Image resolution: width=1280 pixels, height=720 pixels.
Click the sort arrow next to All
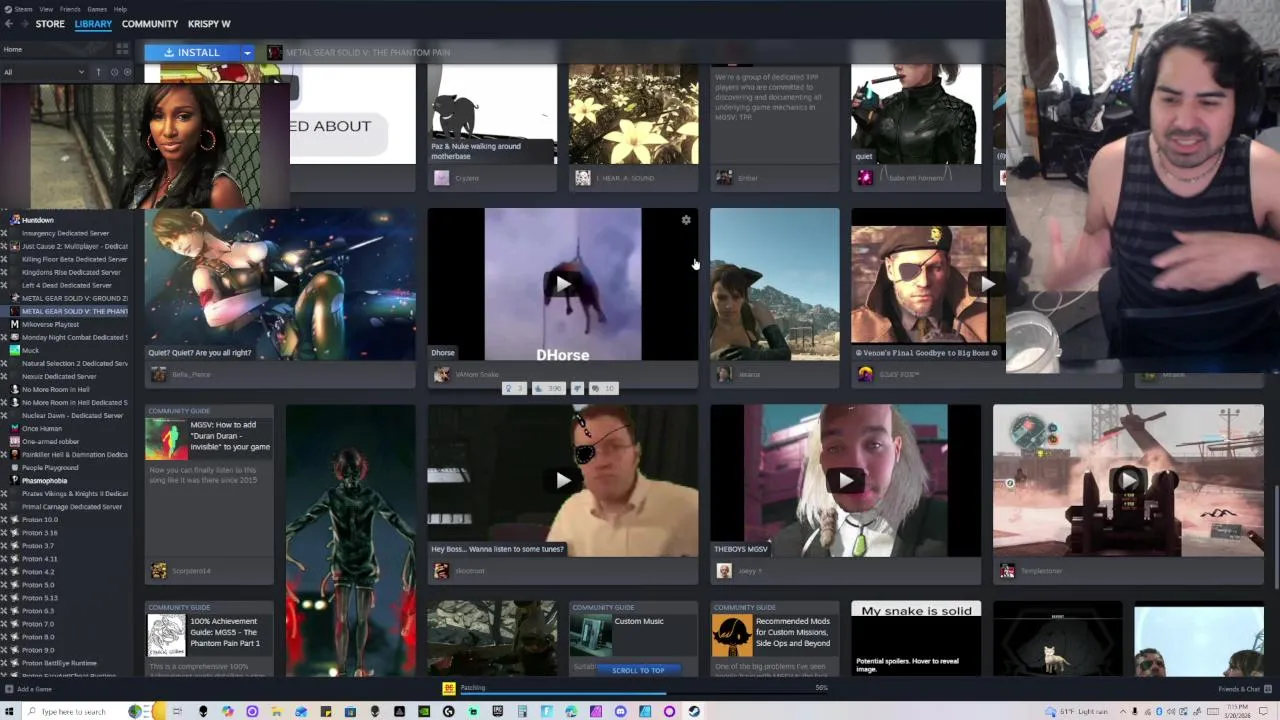pyautogui.click(x=98, y=72)
